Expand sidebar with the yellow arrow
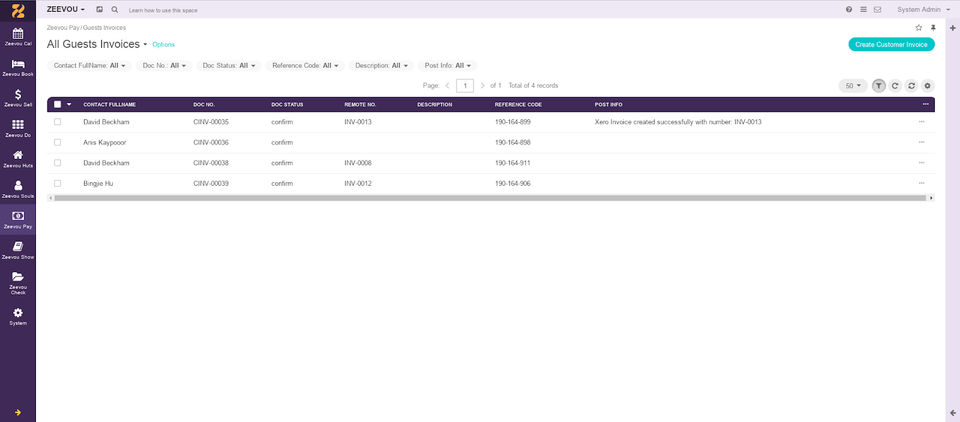Image resolution: width=960 pixels, height=422 pixels. click(x=18, y=412)
